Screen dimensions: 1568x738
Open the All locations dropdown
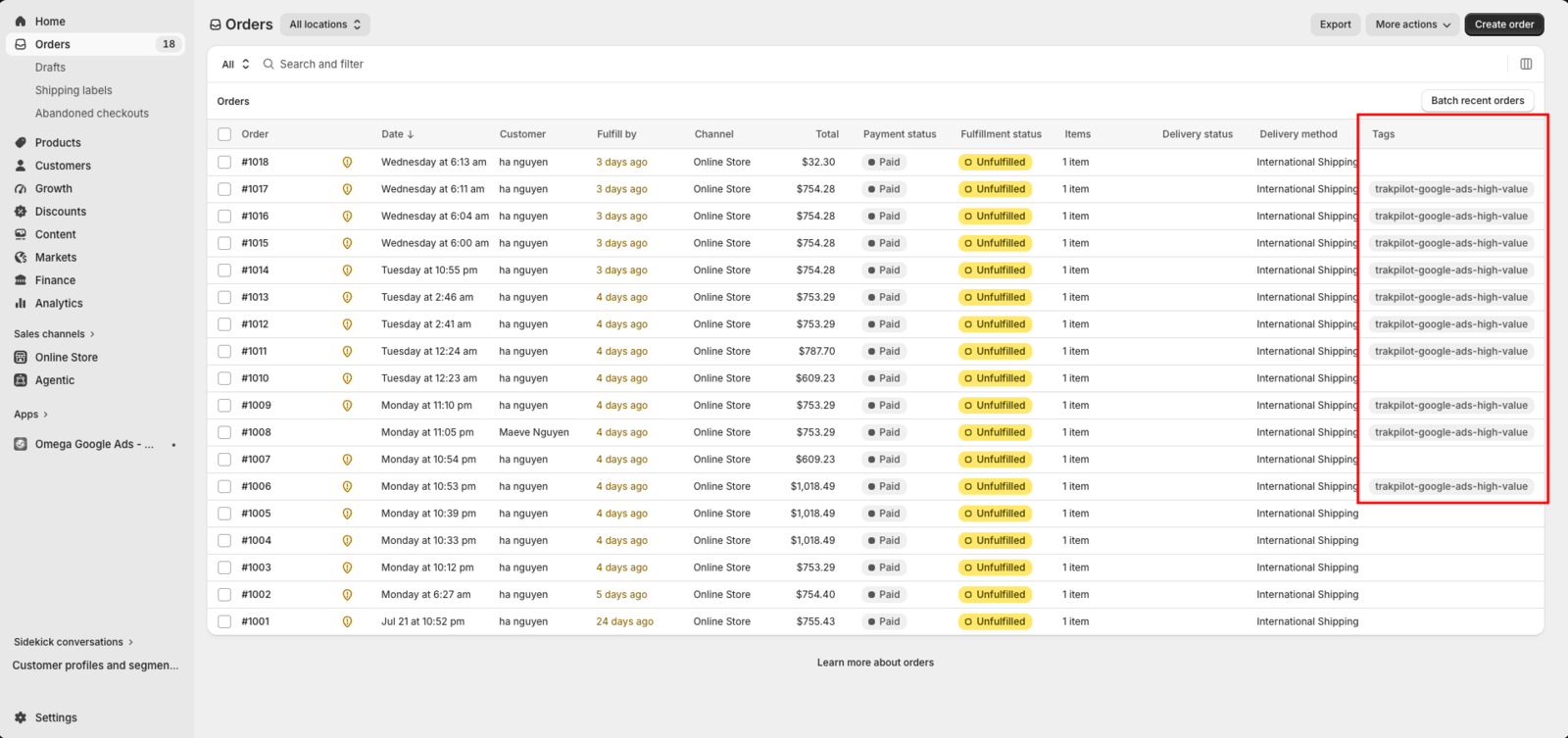325,25
